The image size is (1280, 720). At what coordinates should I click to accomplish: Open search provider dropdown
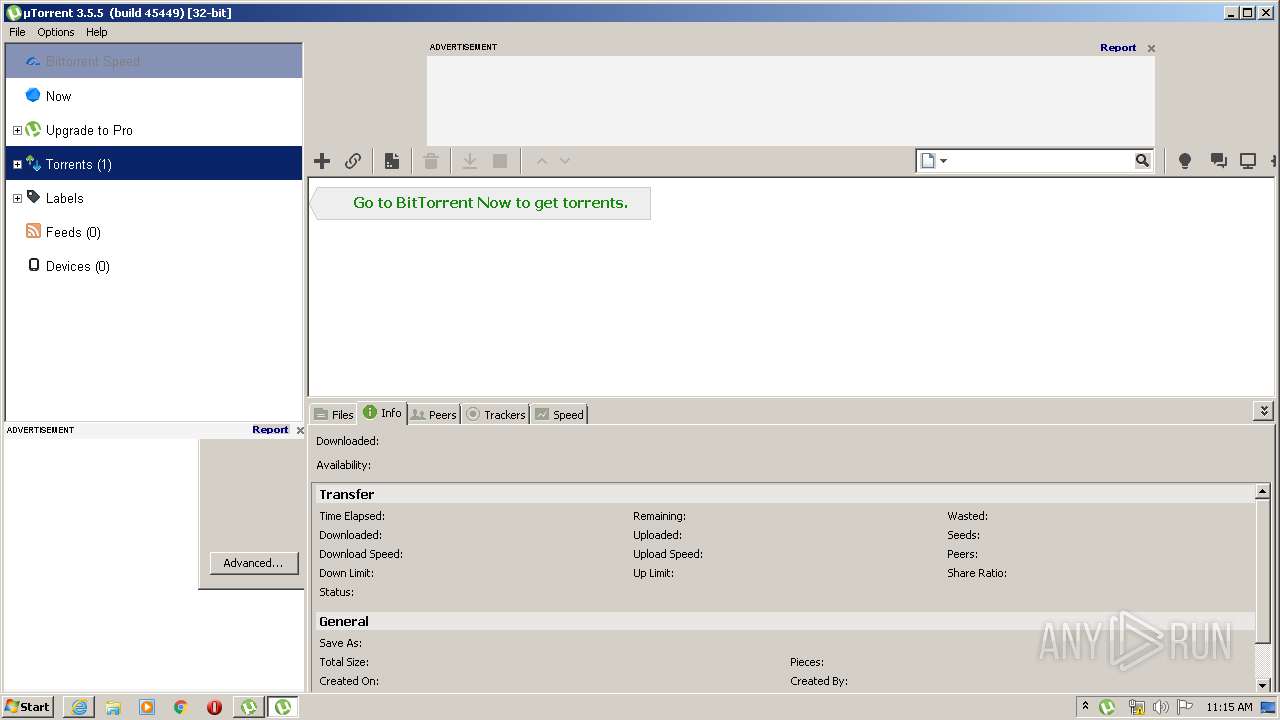(934, 161)
